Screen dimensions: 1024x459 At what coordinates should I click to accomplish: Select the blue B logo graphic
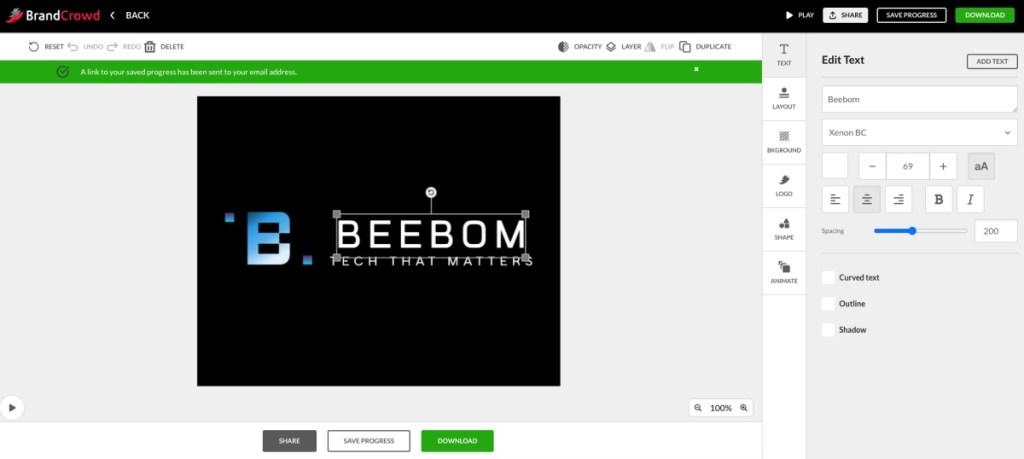[x=268, y=238]
